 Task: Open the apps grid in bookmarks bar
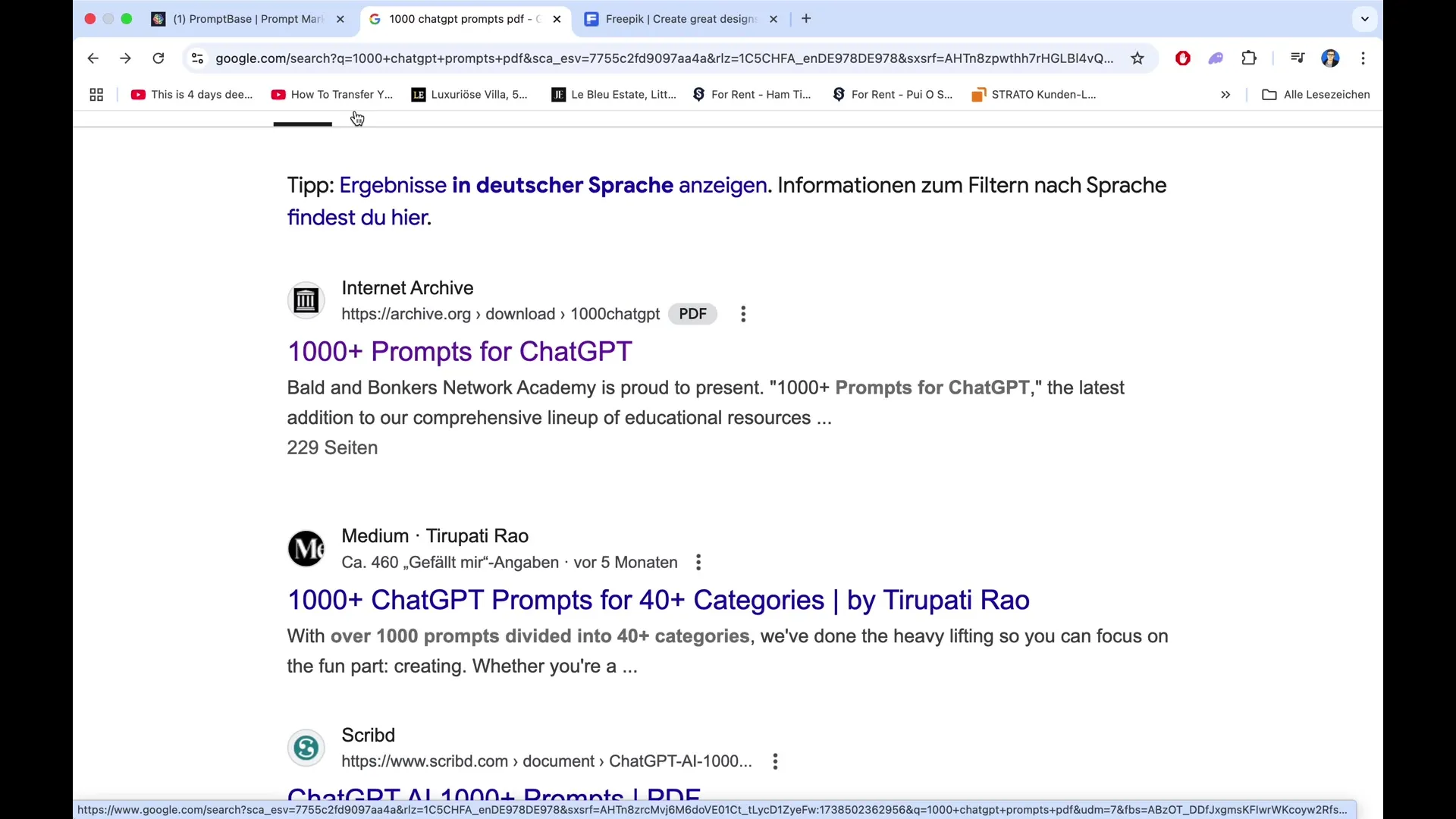96,95
